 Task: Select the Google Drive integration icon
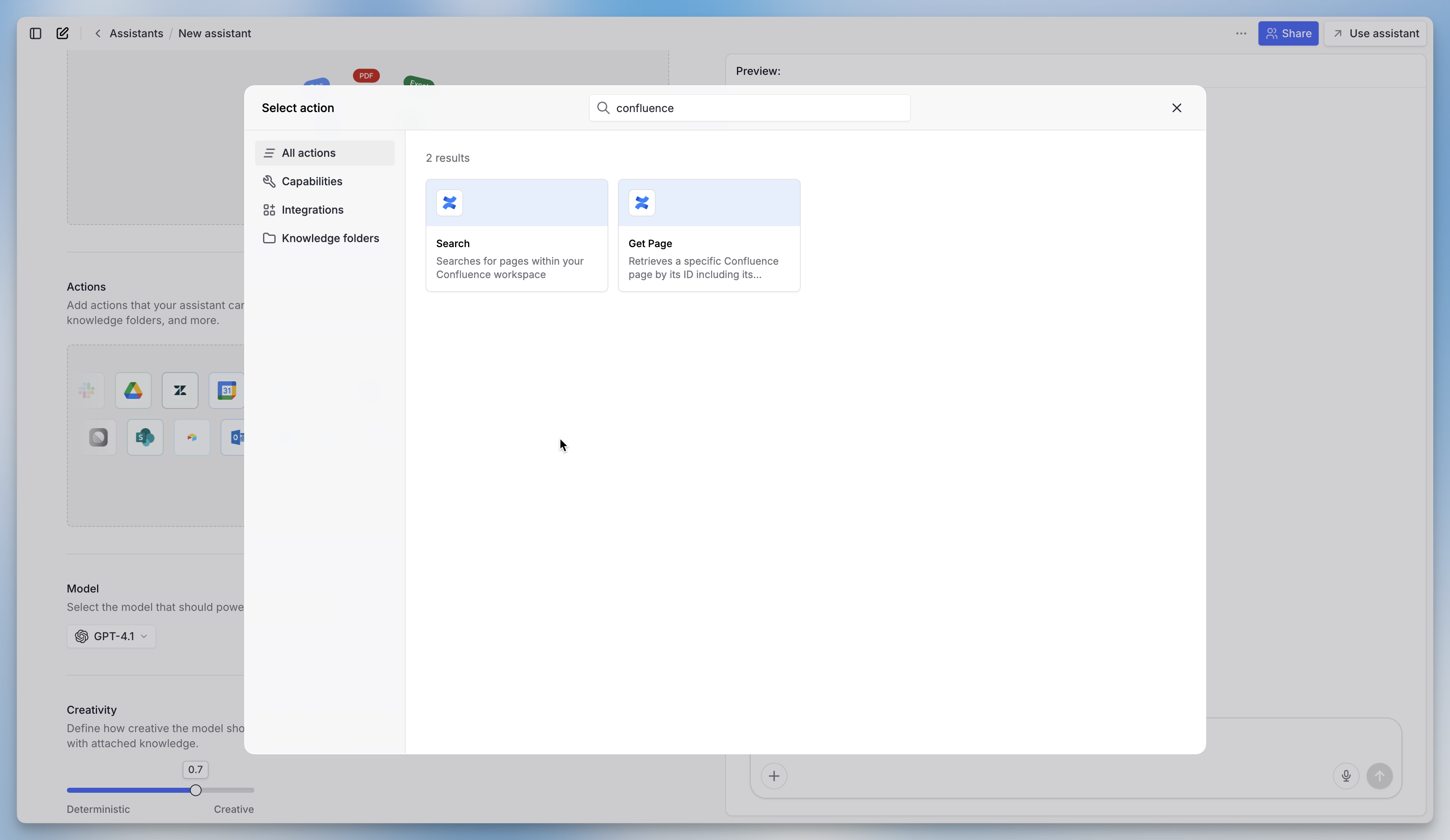coord(133,391)
